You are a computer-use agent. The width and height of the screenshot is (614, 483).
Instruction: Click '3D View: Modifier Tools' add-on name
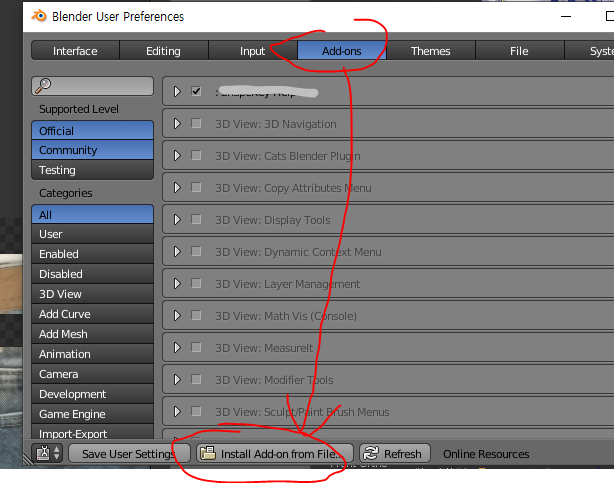pyautogui.click(x=274, y=380)
